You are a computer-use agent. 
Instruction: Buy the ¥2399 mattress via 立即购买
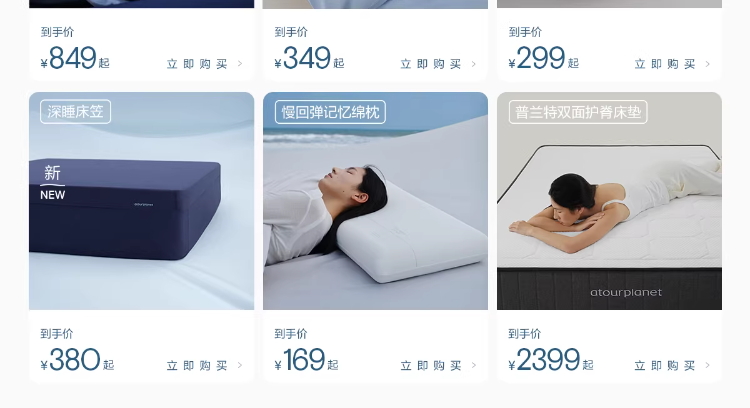click(x=664, y=365)
